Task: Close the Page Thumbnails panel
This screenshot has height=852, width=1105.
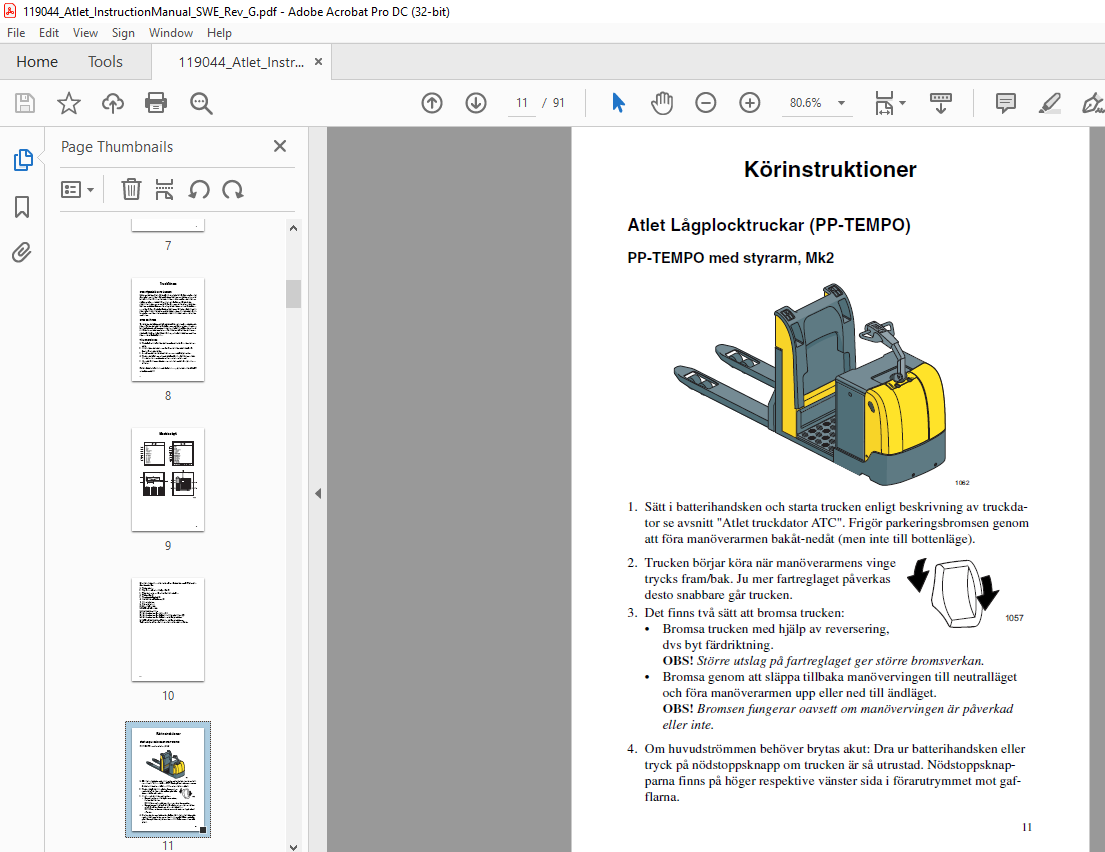Action: (280, 146)
